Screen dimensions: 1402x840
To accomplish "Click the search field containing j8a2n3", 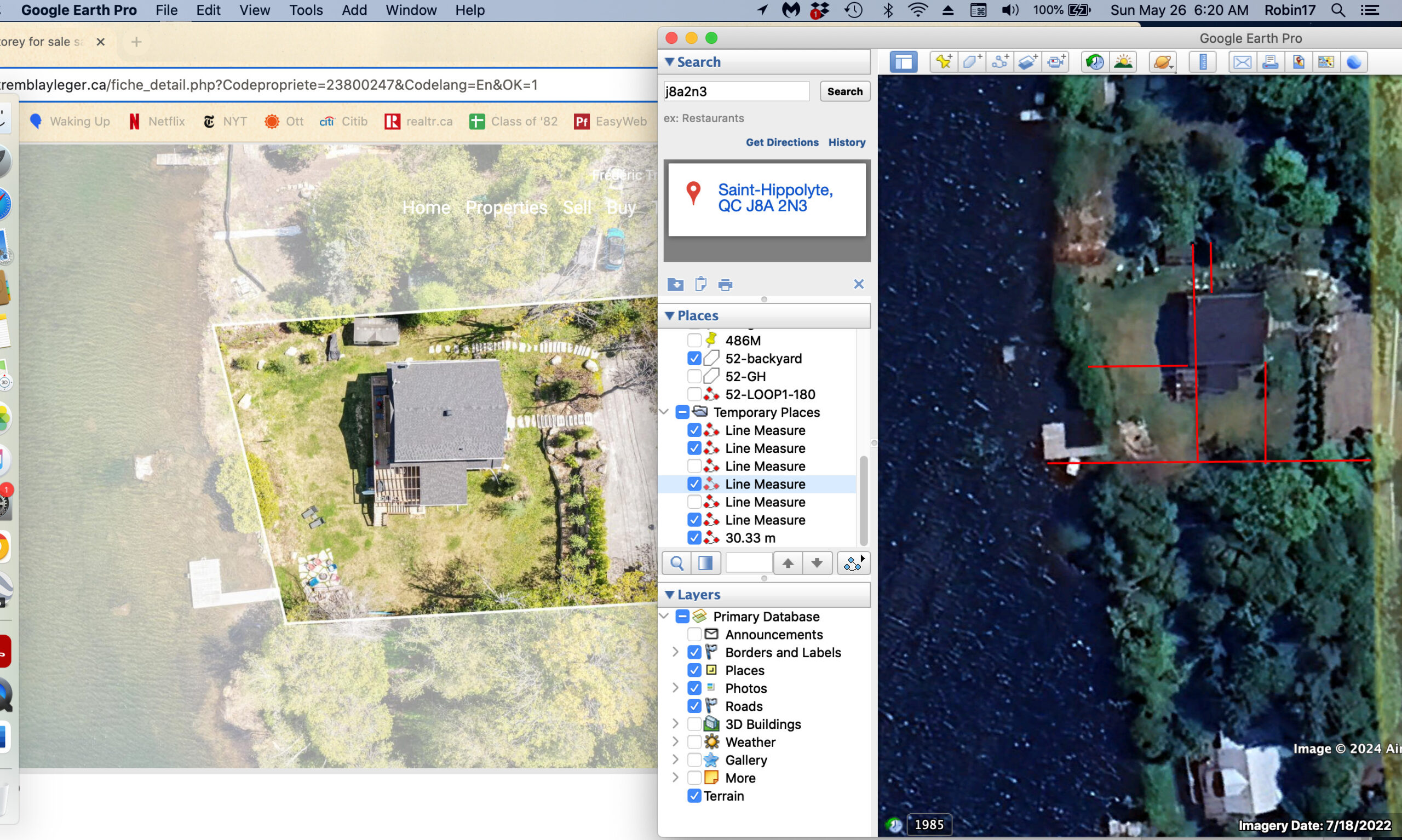I will click(x=736, y=91).
